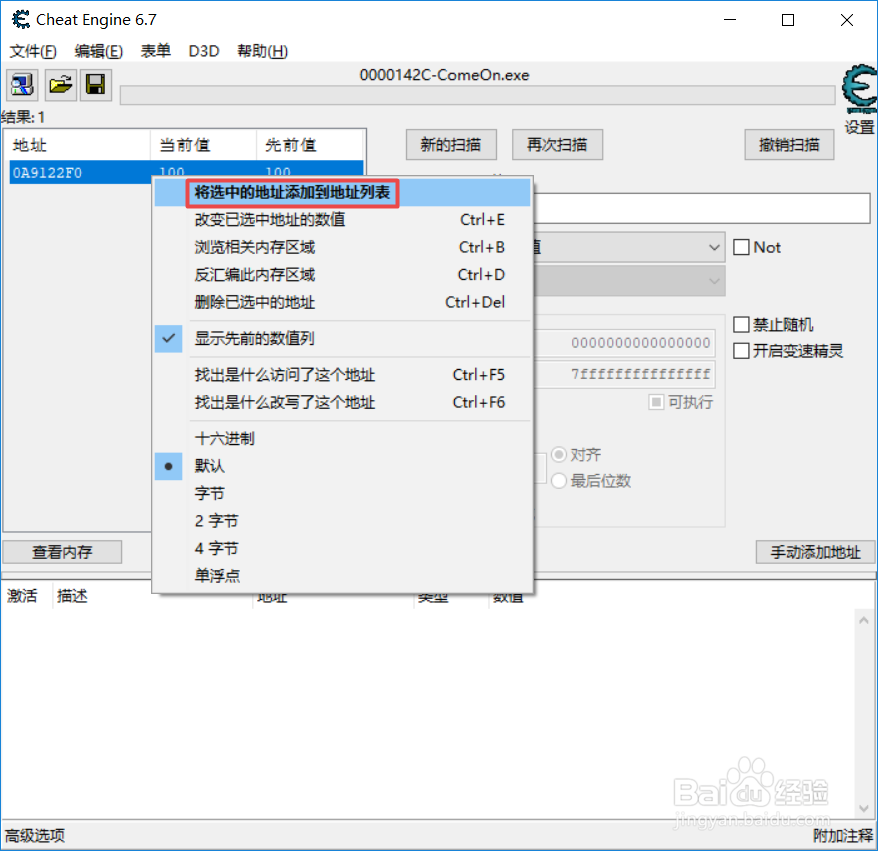
Task: Open the 表单 menu
Action: pyautogui.click(x=156, y=52)
